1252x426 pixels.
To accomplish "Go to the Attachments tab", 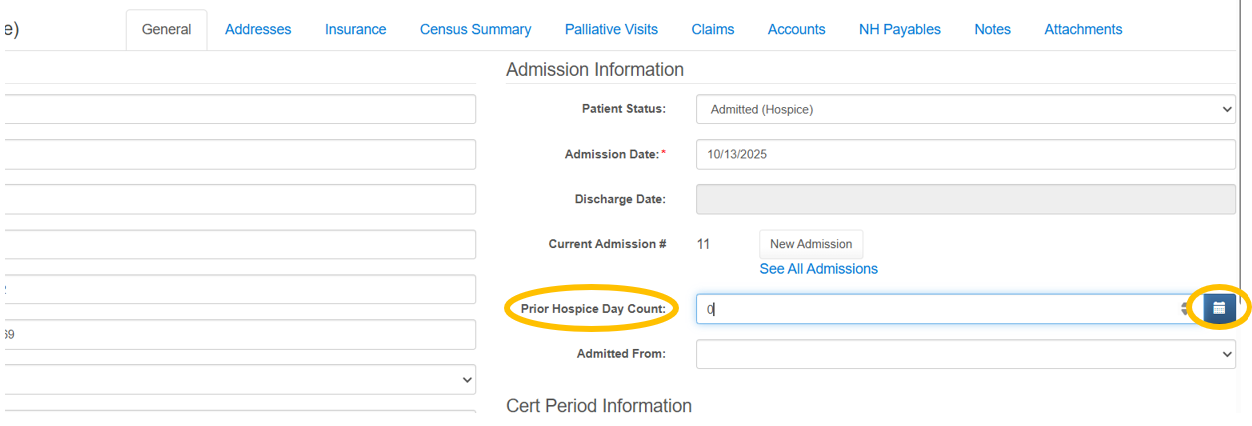I will tap(1083, 30).
